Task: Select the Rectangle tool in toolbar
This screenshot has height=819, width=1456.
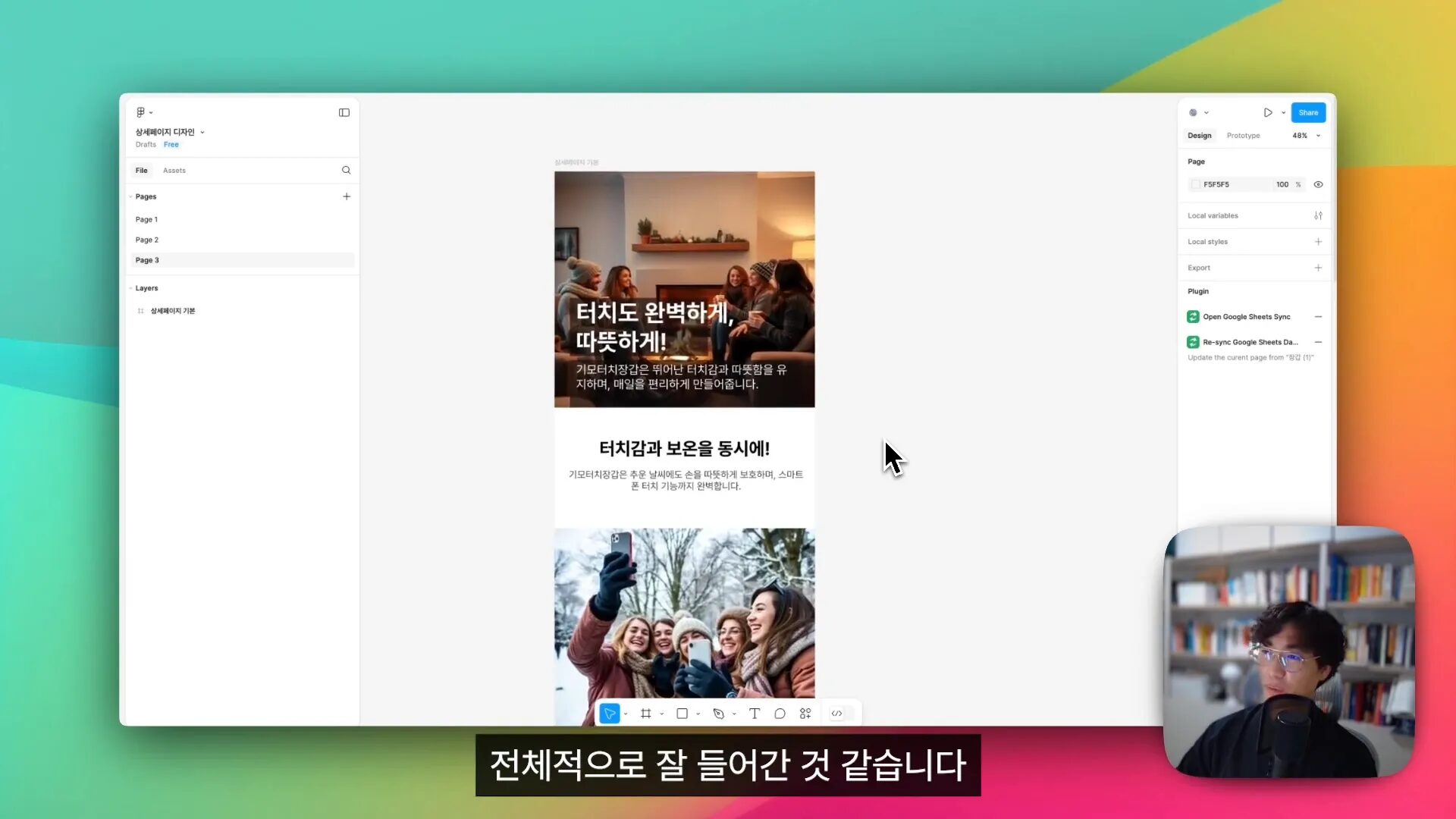Action: pos(683,713)
